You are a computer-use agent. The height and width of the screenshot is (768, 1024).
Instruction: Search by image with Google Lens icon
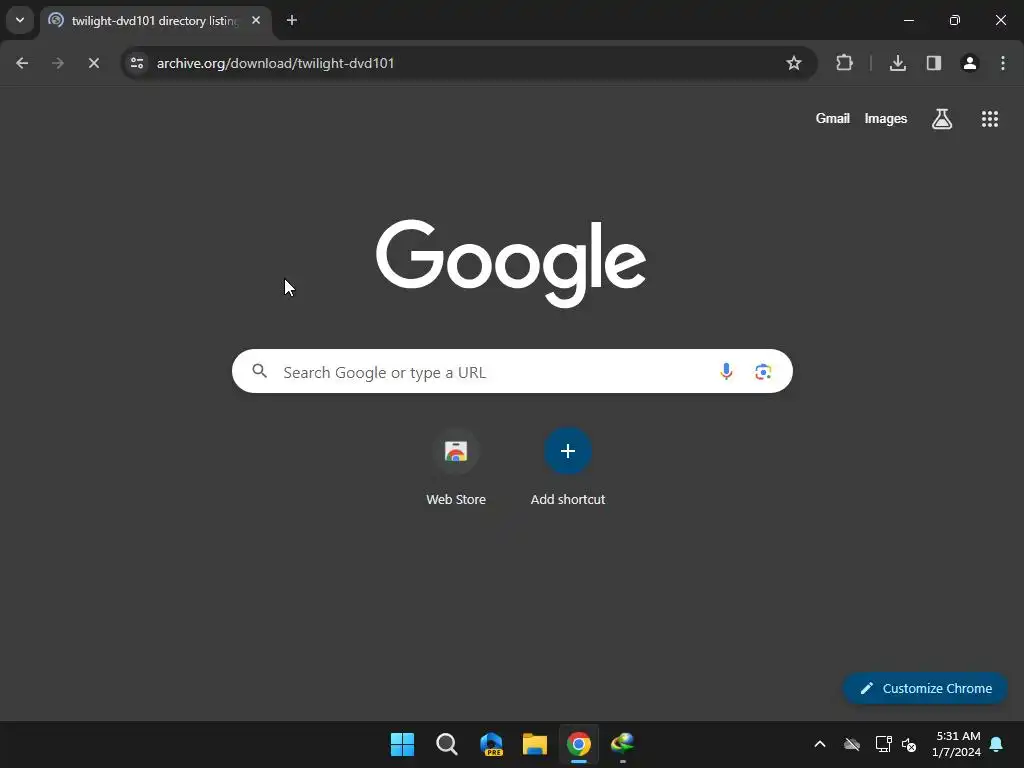(x=763, y=372)
